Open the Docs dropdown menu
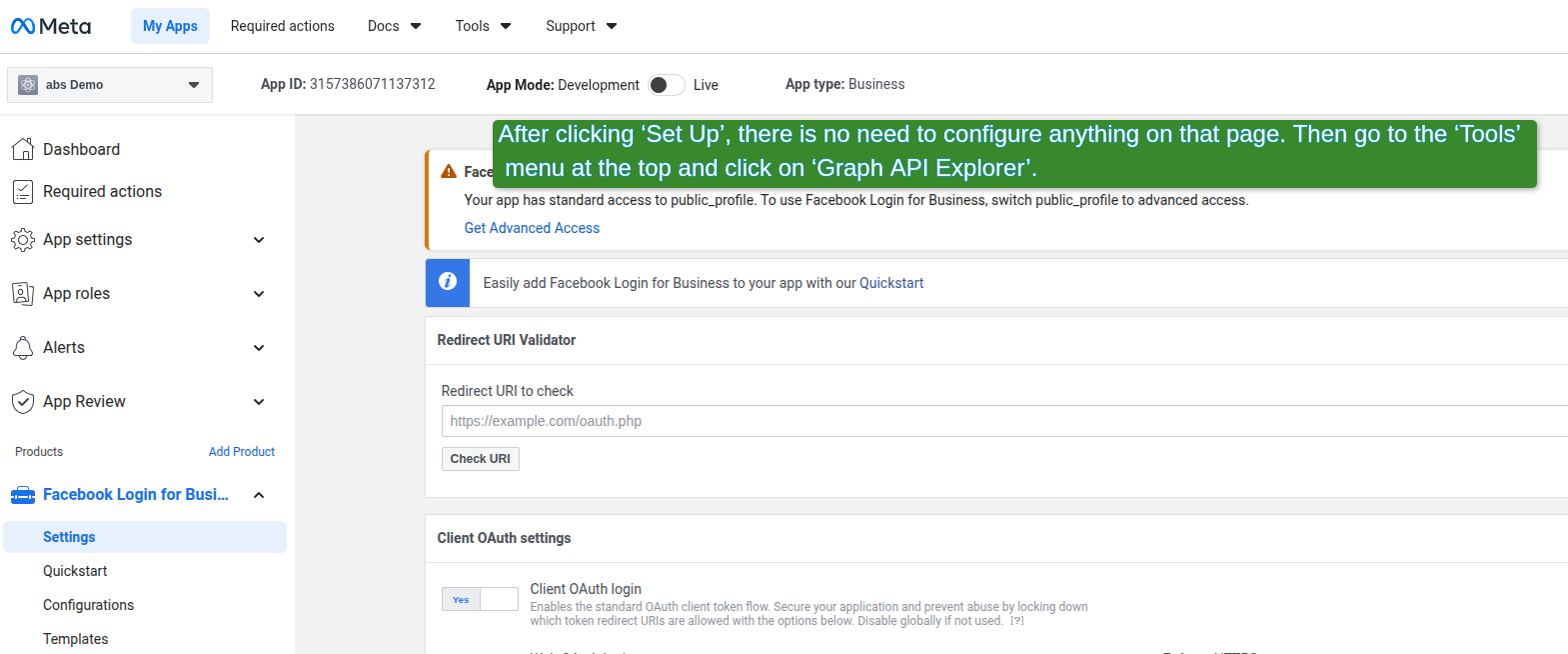Viewport: 1568px width, 654px height. 395,26
